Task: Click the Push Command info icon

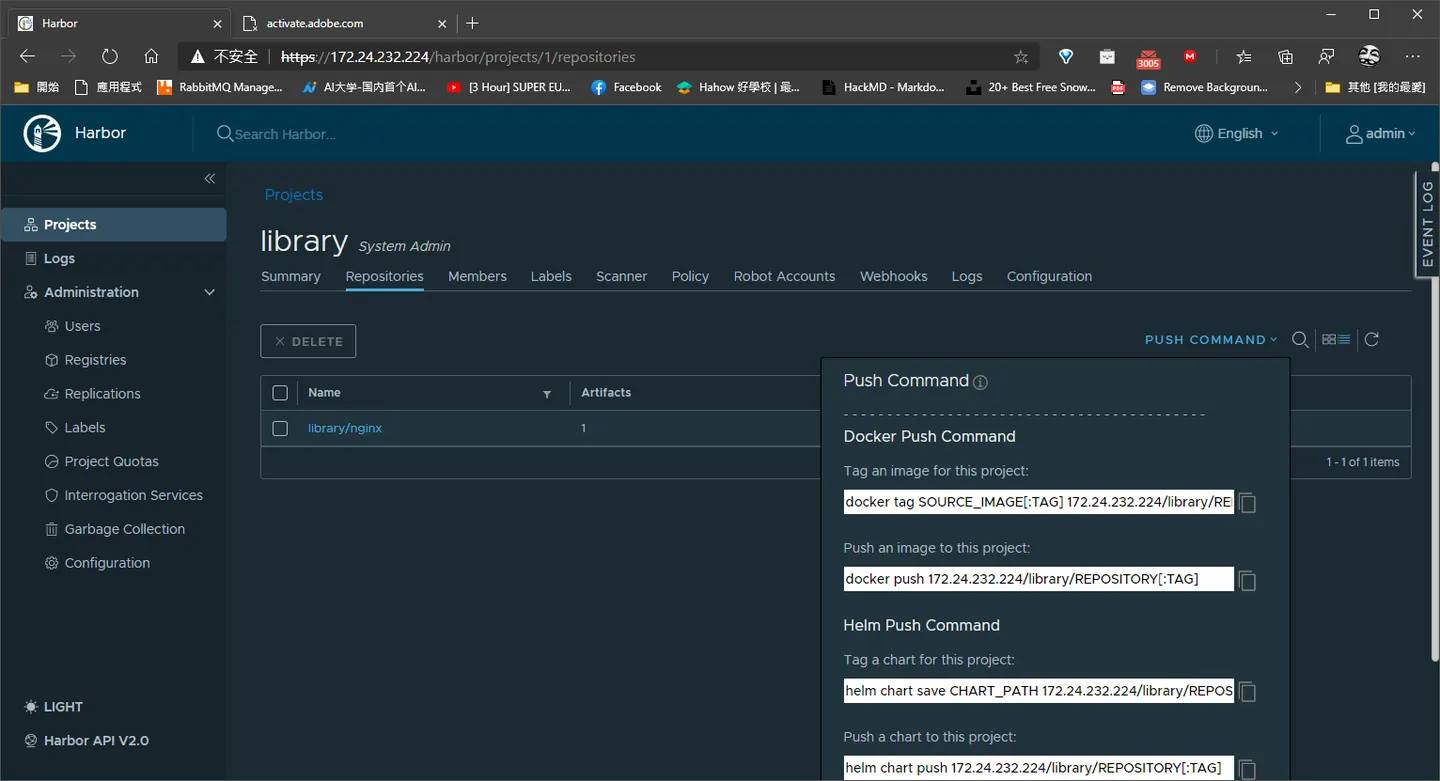Action: coord(980,382)
